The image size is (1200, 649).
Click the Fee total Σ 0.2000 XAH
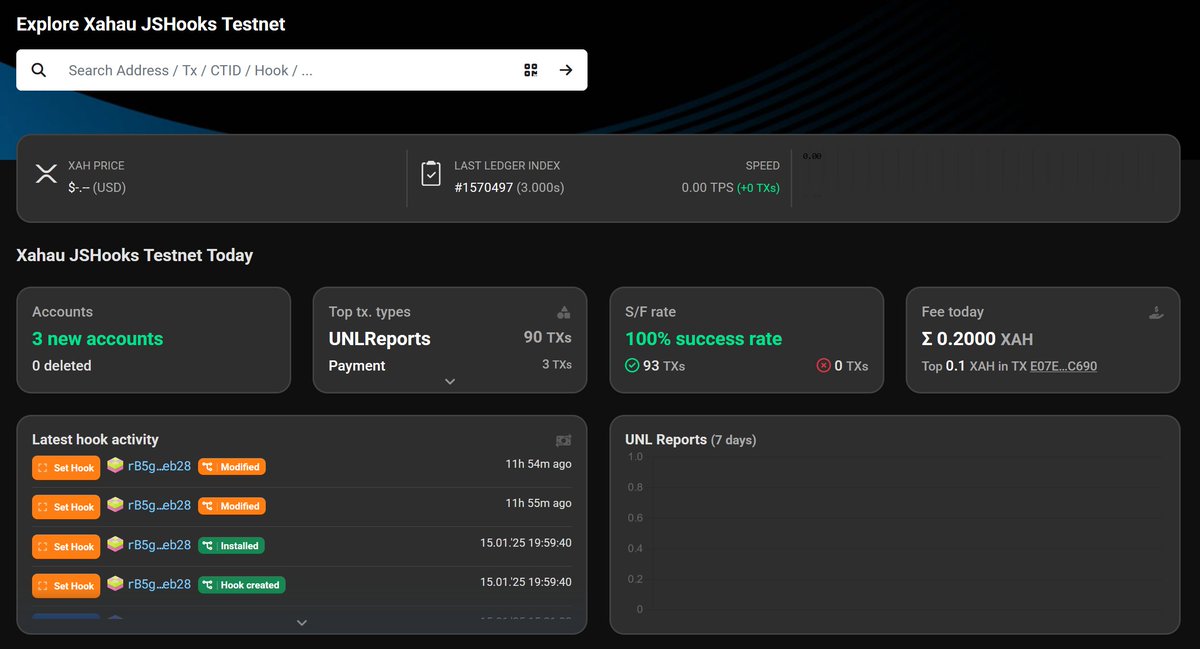[x=977, y=339]
